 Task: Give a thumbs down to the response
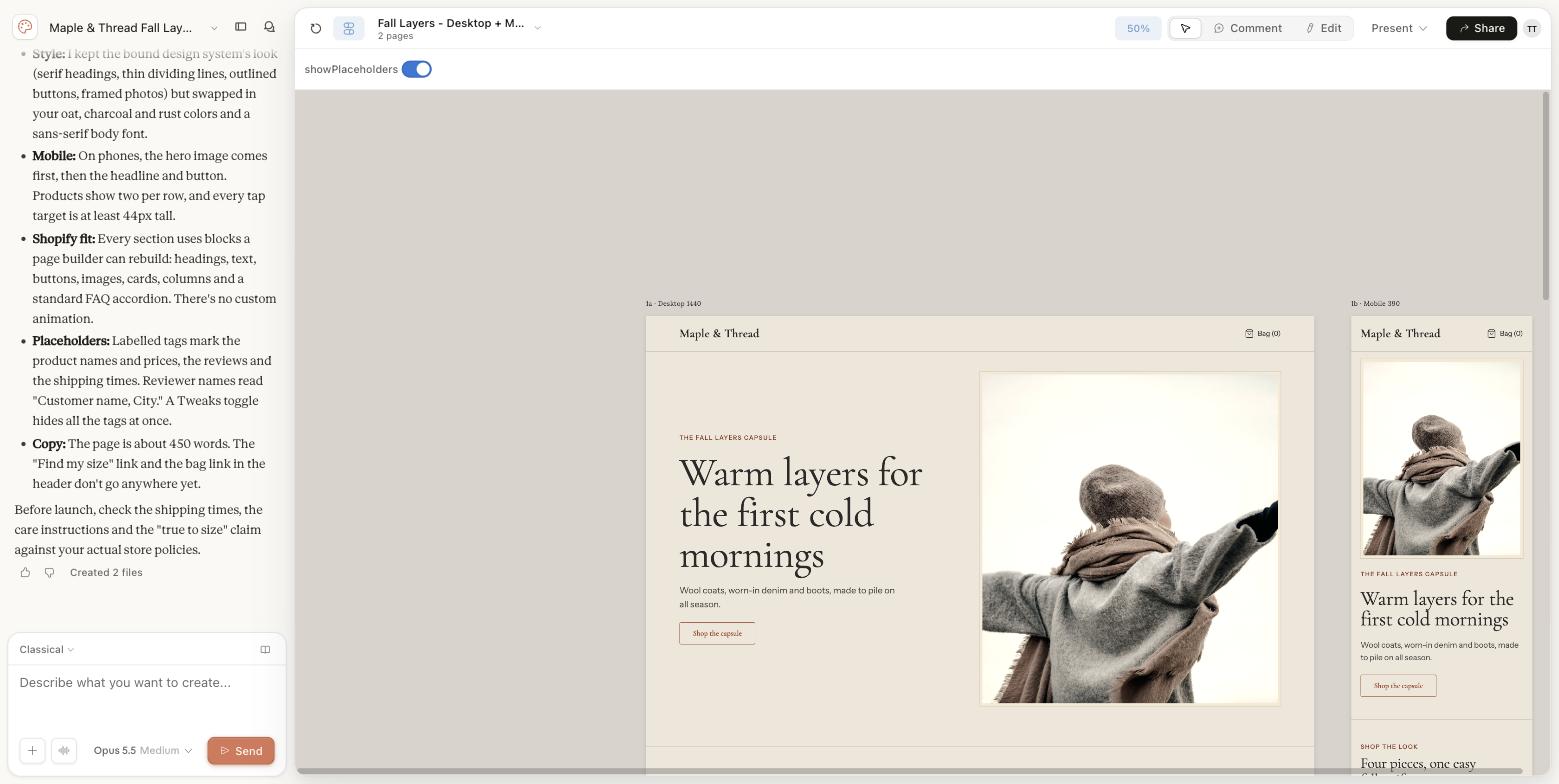click(x=49, y=573)
